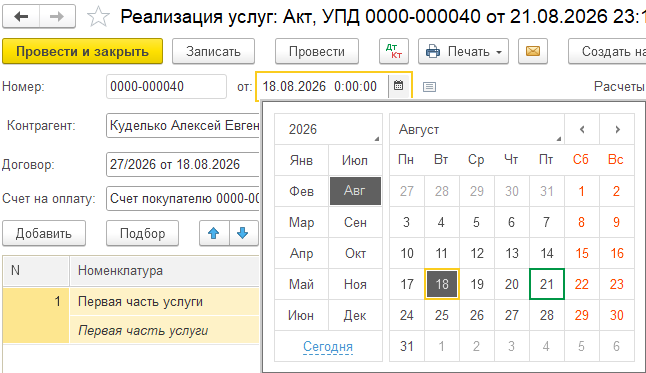This screenshot has width=646, height=373.
Task: Select month Июн
Action: point(302,315)
